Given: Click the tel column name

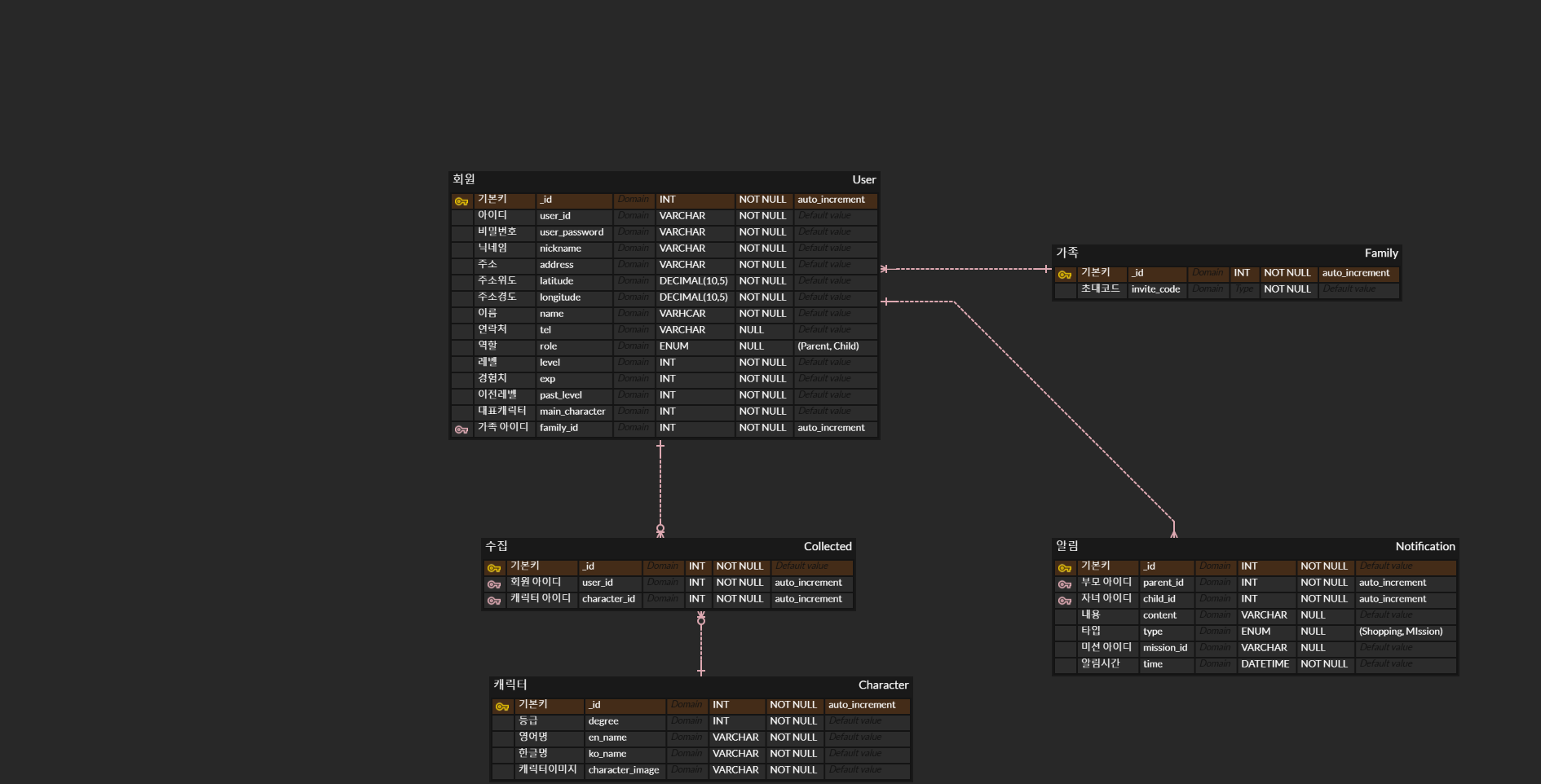Looking at the screenshot, I should click(545, 330).
